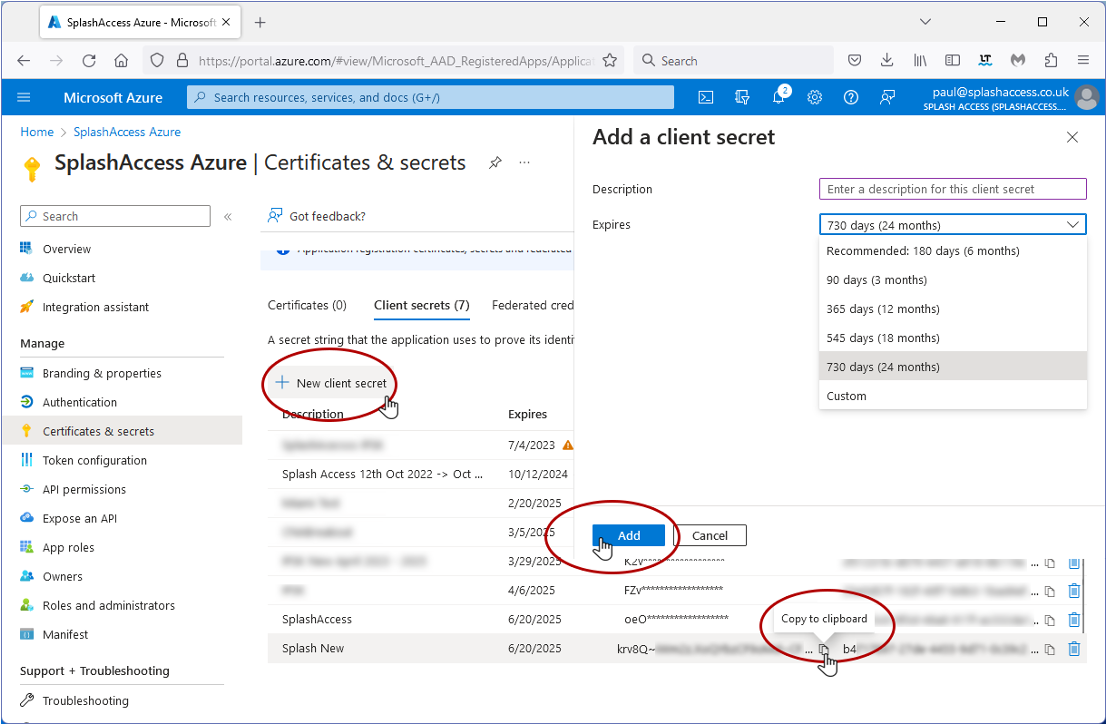Switch to the Federated credentials tab
Image resolution: width=1106 pixels, height=724 pixels.
(x=533, y=306)
